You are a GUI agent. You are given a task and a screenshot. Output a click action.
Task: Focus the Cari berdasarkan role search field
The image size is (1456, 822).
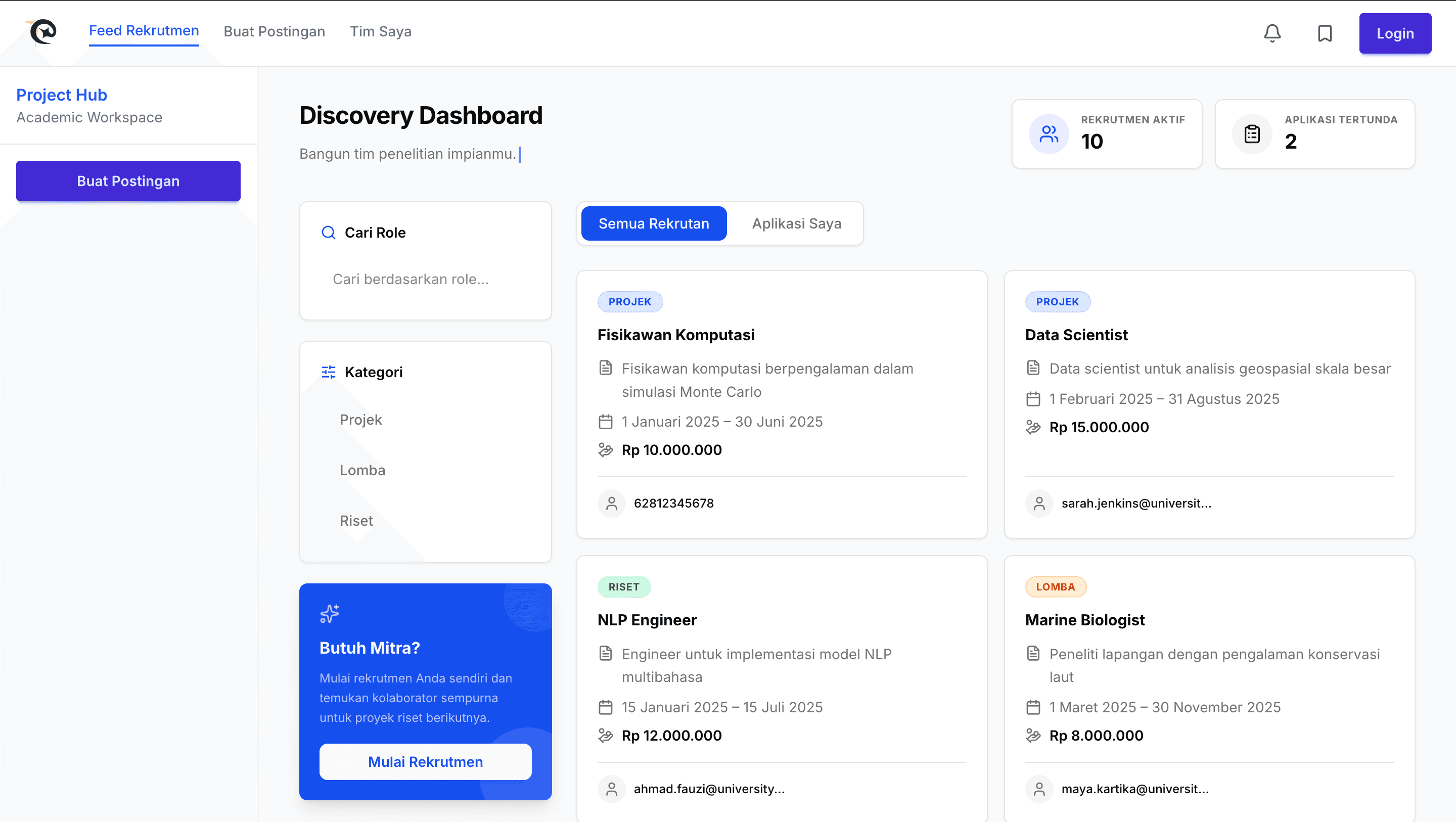[425, 279]
